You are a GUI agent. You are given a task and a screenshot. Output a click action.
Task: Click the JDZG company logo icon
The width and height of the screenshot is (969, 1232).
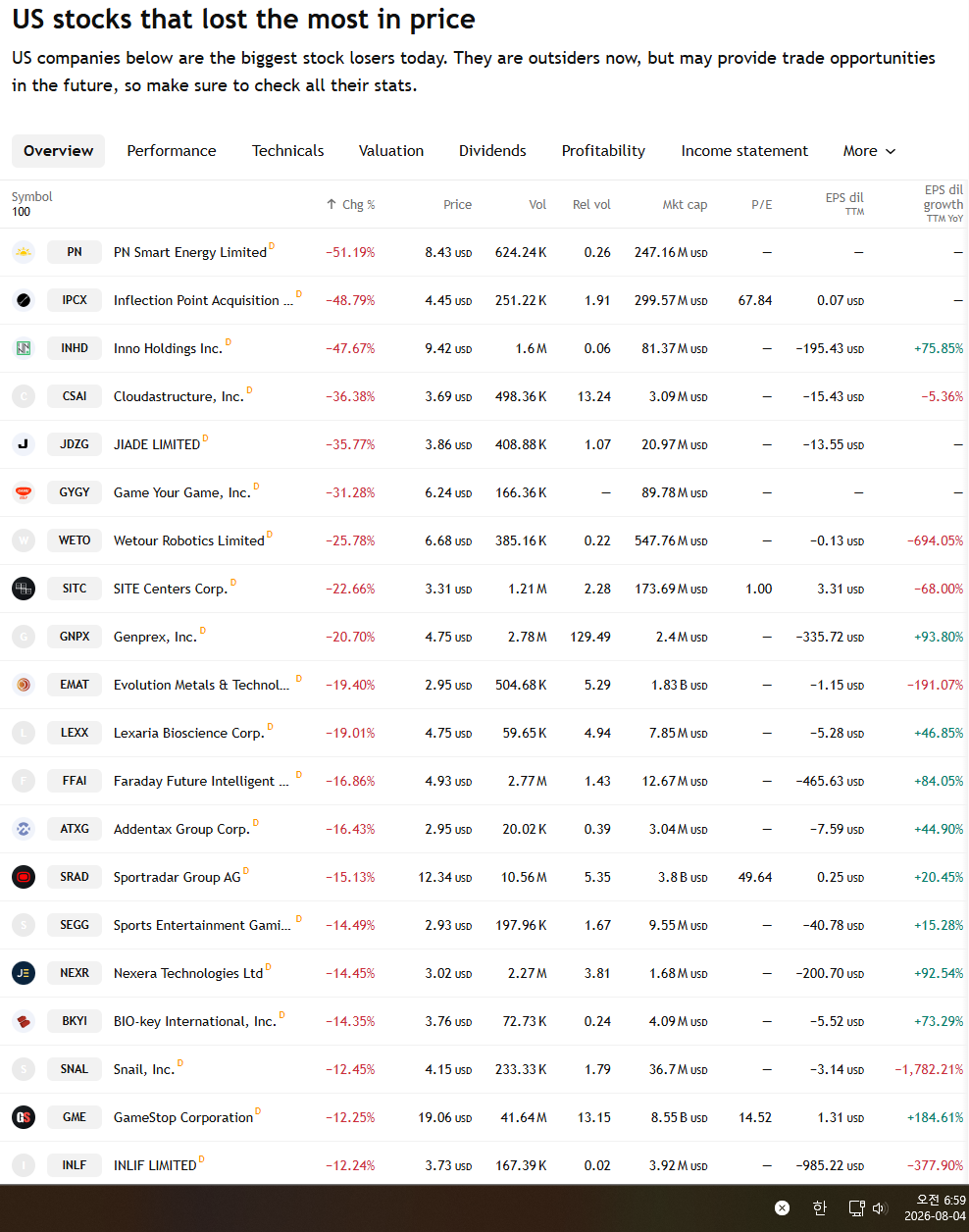24,444
